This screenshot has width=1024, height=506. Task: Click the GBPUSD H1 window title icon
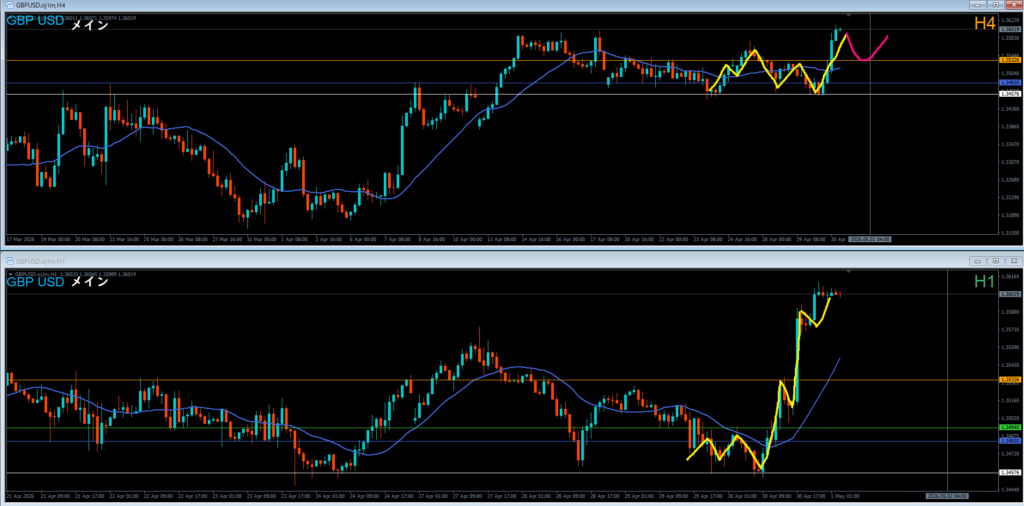coord(10,260)
